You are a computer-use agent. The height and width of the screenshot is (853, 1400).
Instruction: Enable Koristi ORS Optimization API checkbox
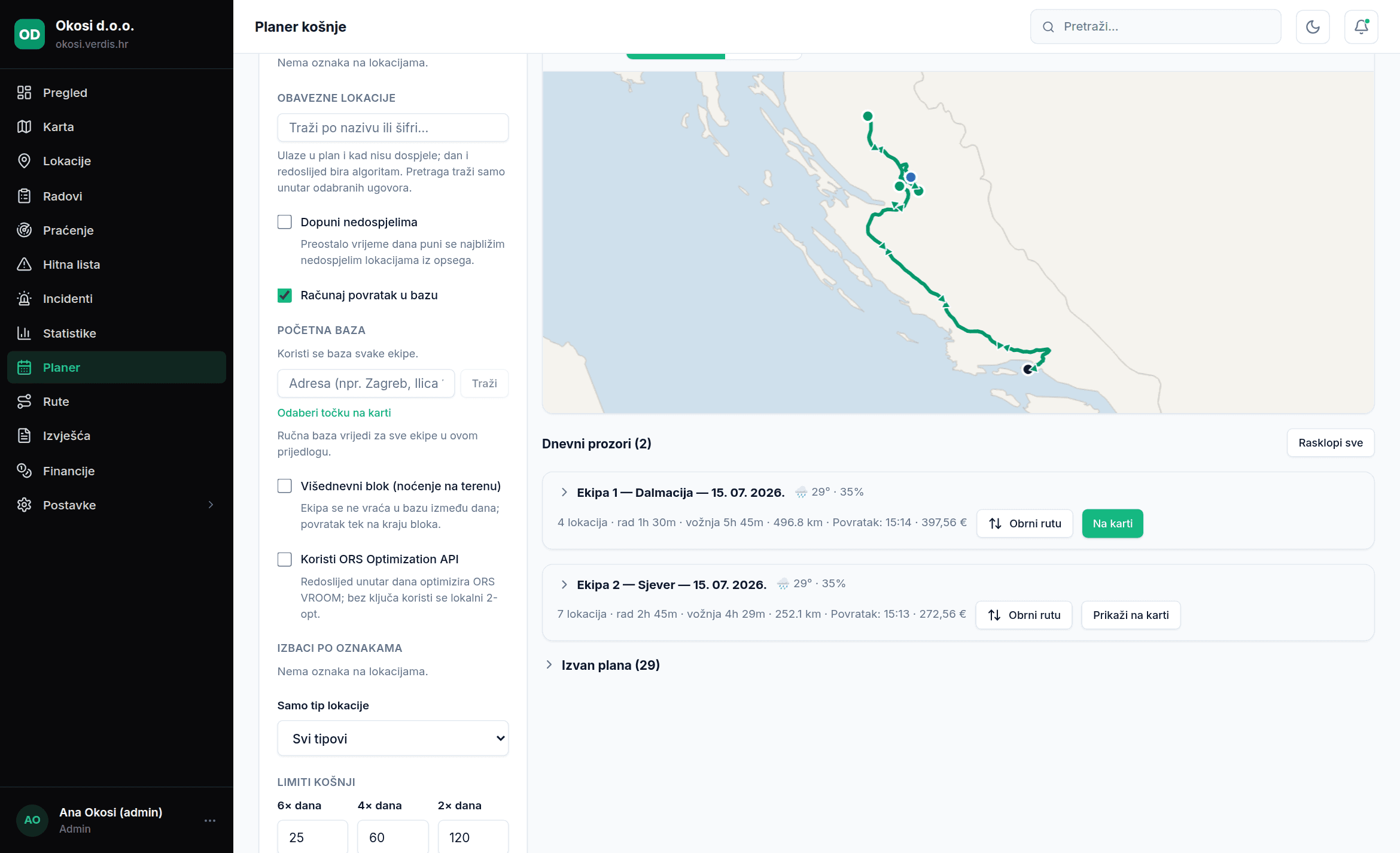(x=285, y=559)
